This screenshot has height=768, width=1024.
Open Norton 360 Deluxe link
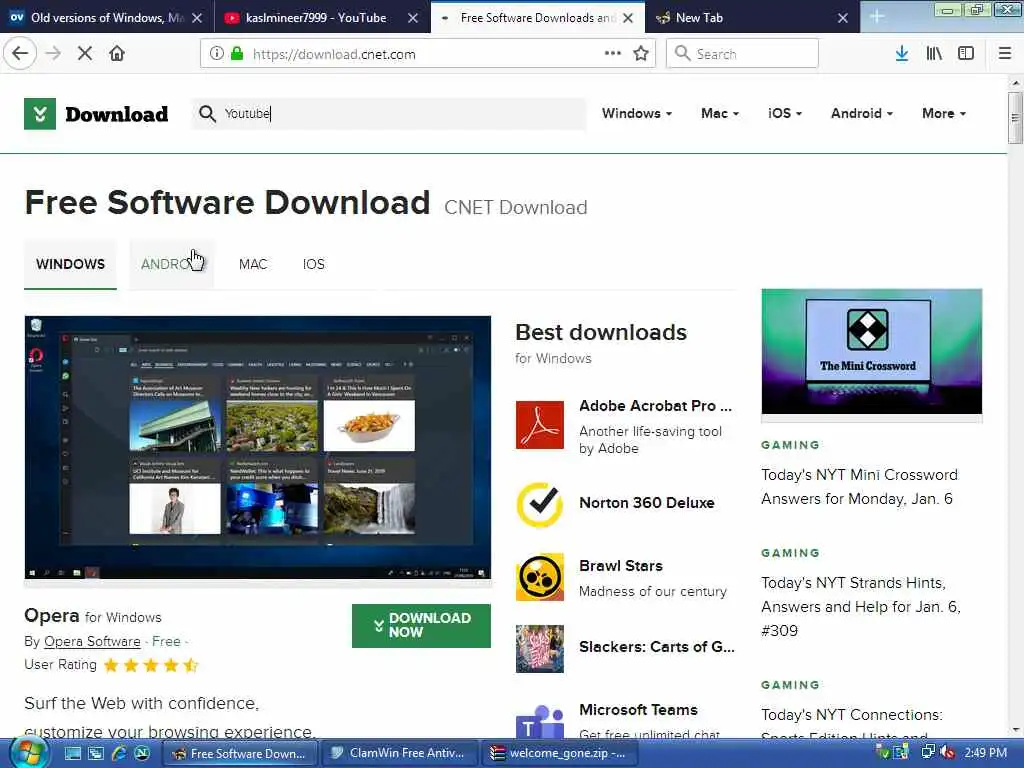coord(647,503)
